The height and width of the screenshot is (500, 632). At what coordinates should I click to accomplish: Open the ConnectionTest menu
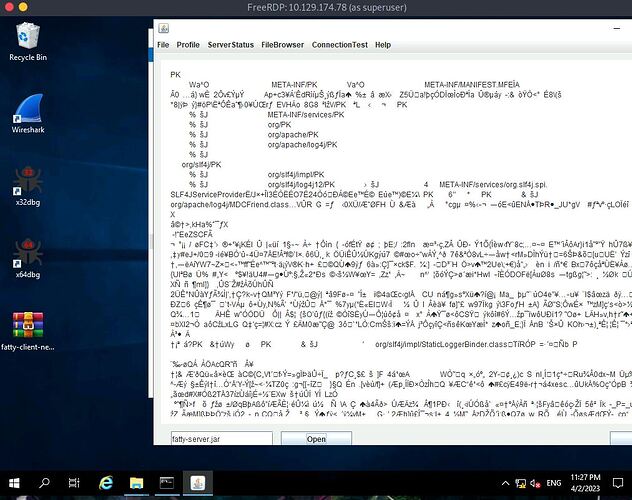point(338,45)
